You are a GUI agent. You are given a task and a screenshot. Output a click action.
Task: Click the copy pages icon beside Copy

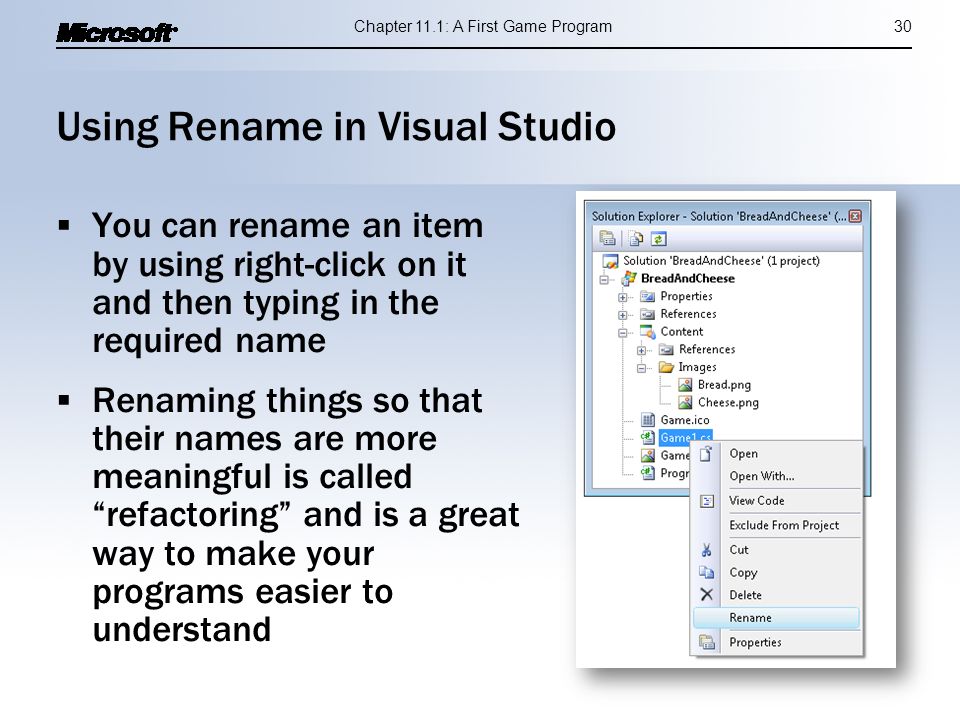point(707,572)
